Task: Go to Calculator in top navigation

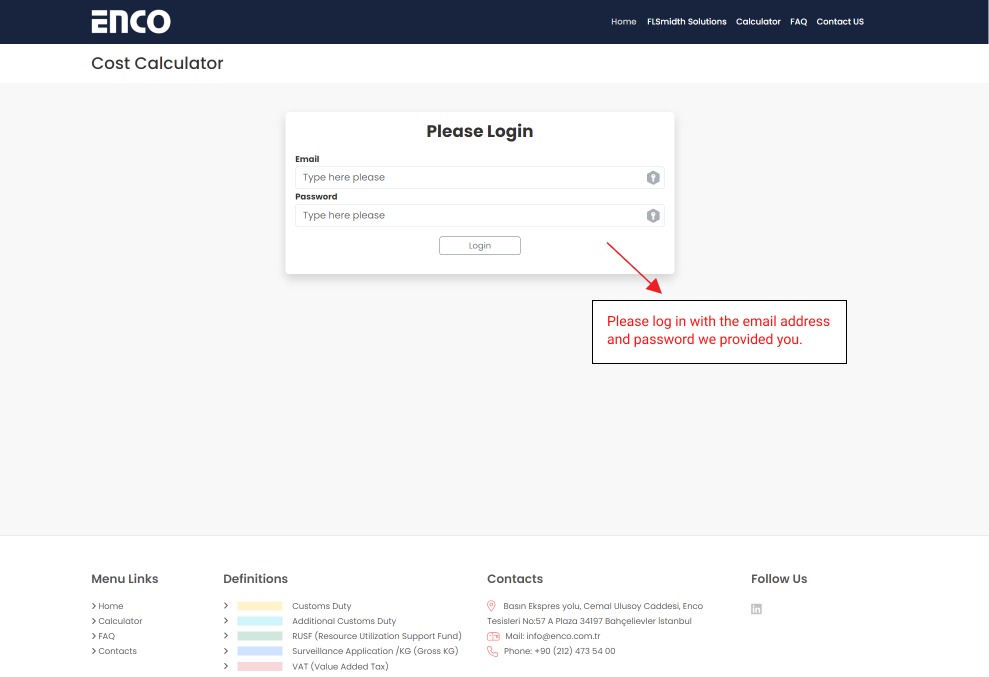Action: 758,22
